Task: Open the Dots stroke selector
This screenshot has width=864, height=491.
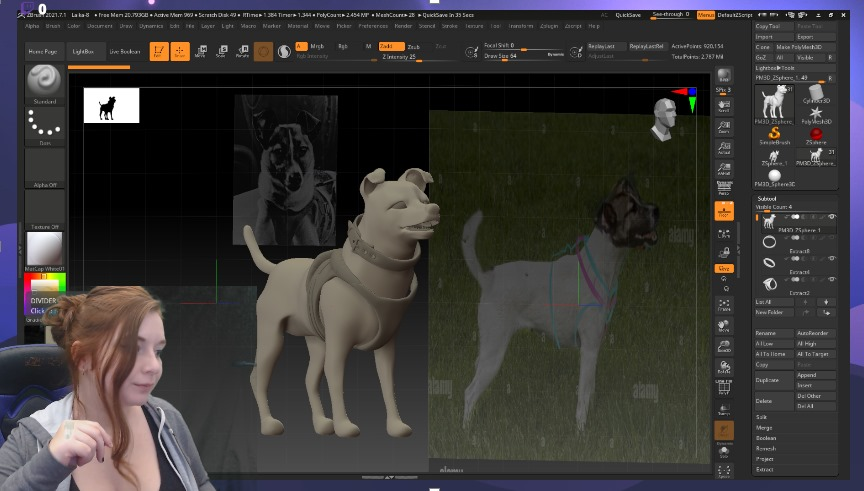Action: [x=45, y=126]
